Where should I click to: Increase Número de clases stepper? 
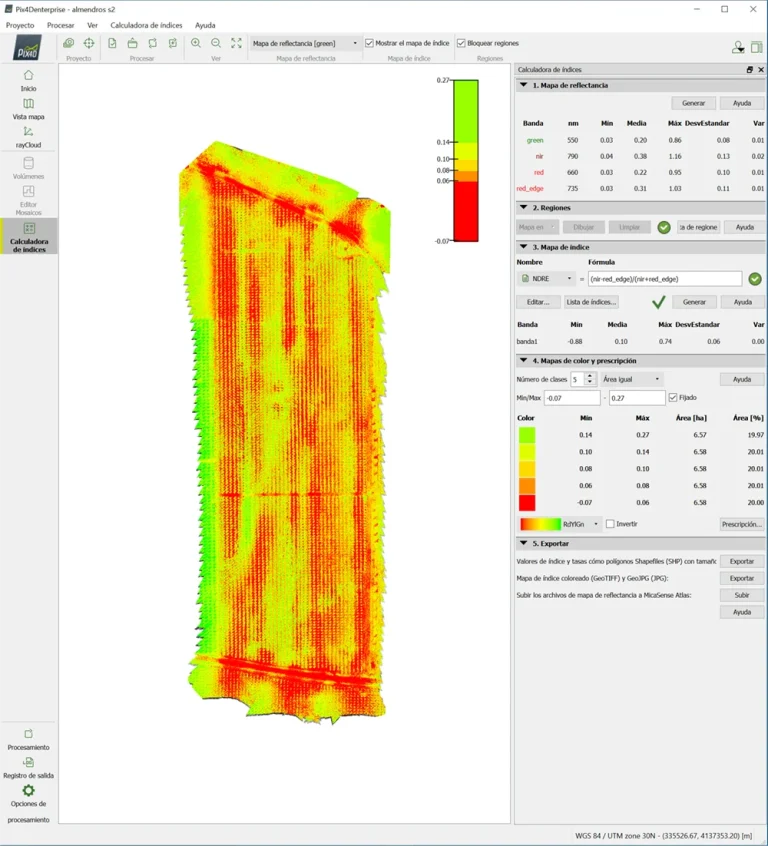(x=590, y=376)
